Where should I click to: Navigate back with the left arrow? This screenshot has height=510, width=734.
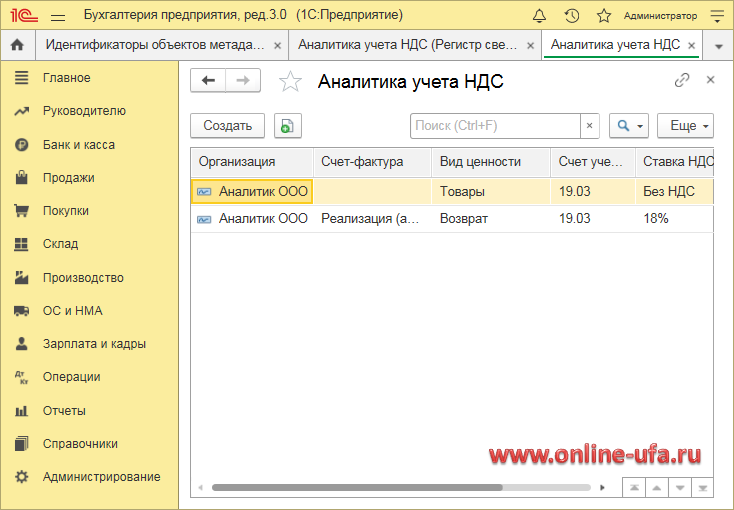pos(208,81)
